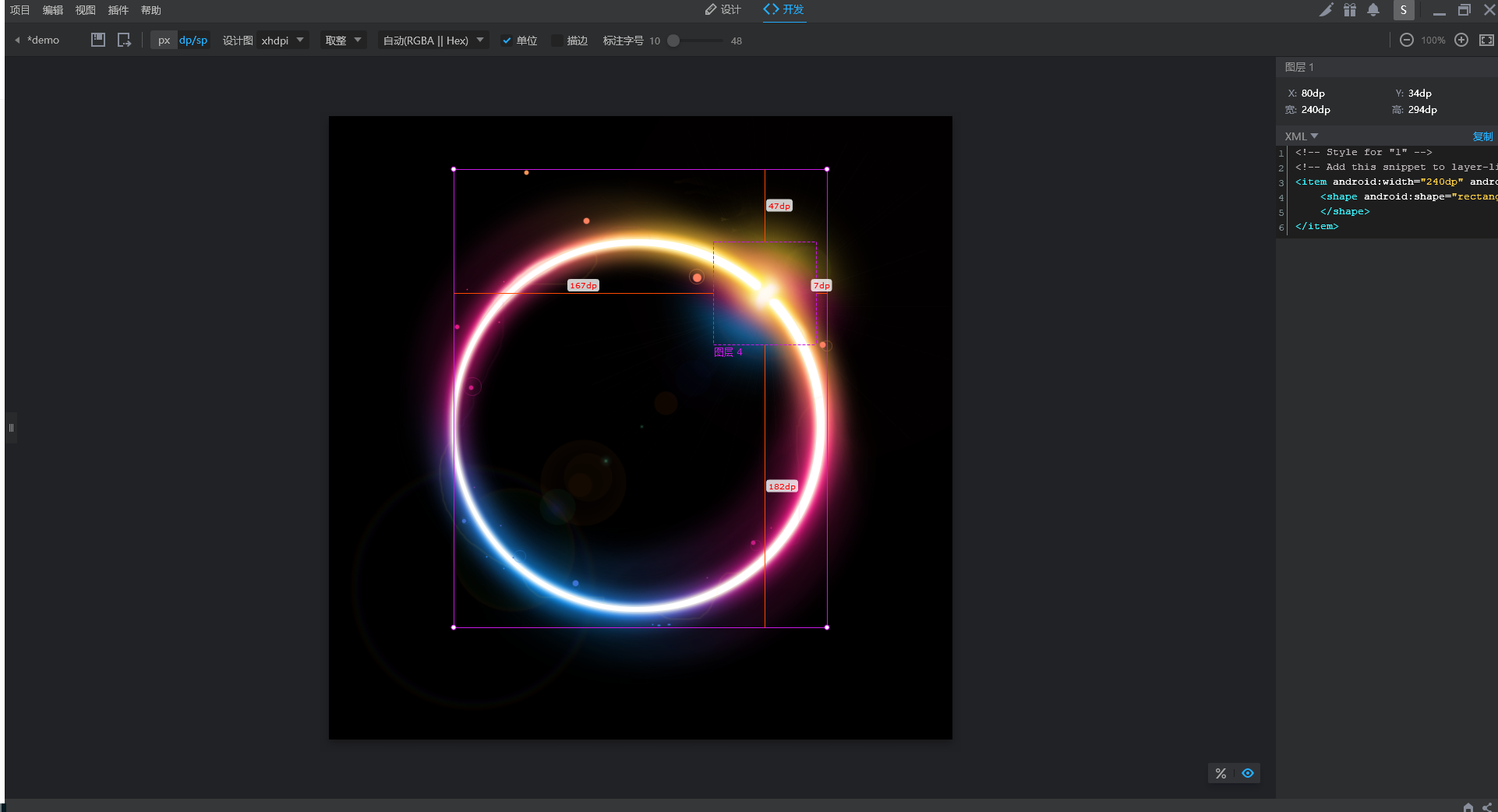
Task: Uncheck the 单位 checkbox
Action: (x=507, y=41)
